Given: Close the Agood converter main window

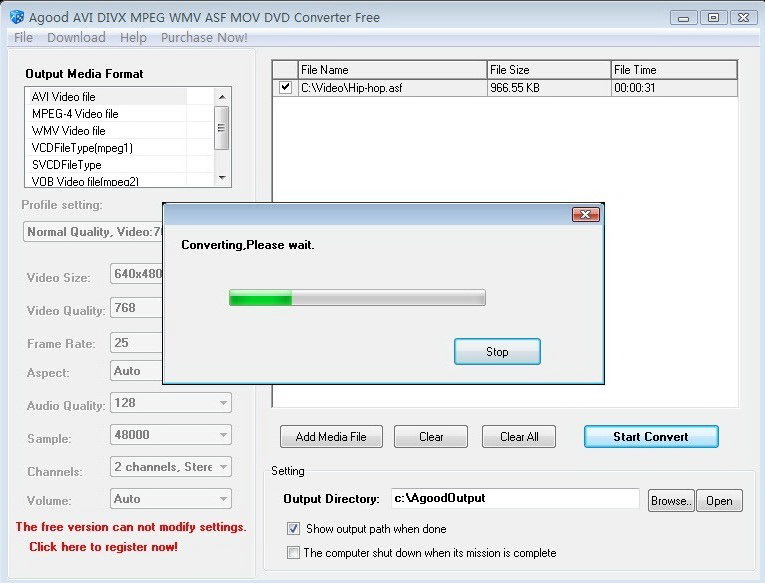Looking at the screenshot, I should (743, 18).
